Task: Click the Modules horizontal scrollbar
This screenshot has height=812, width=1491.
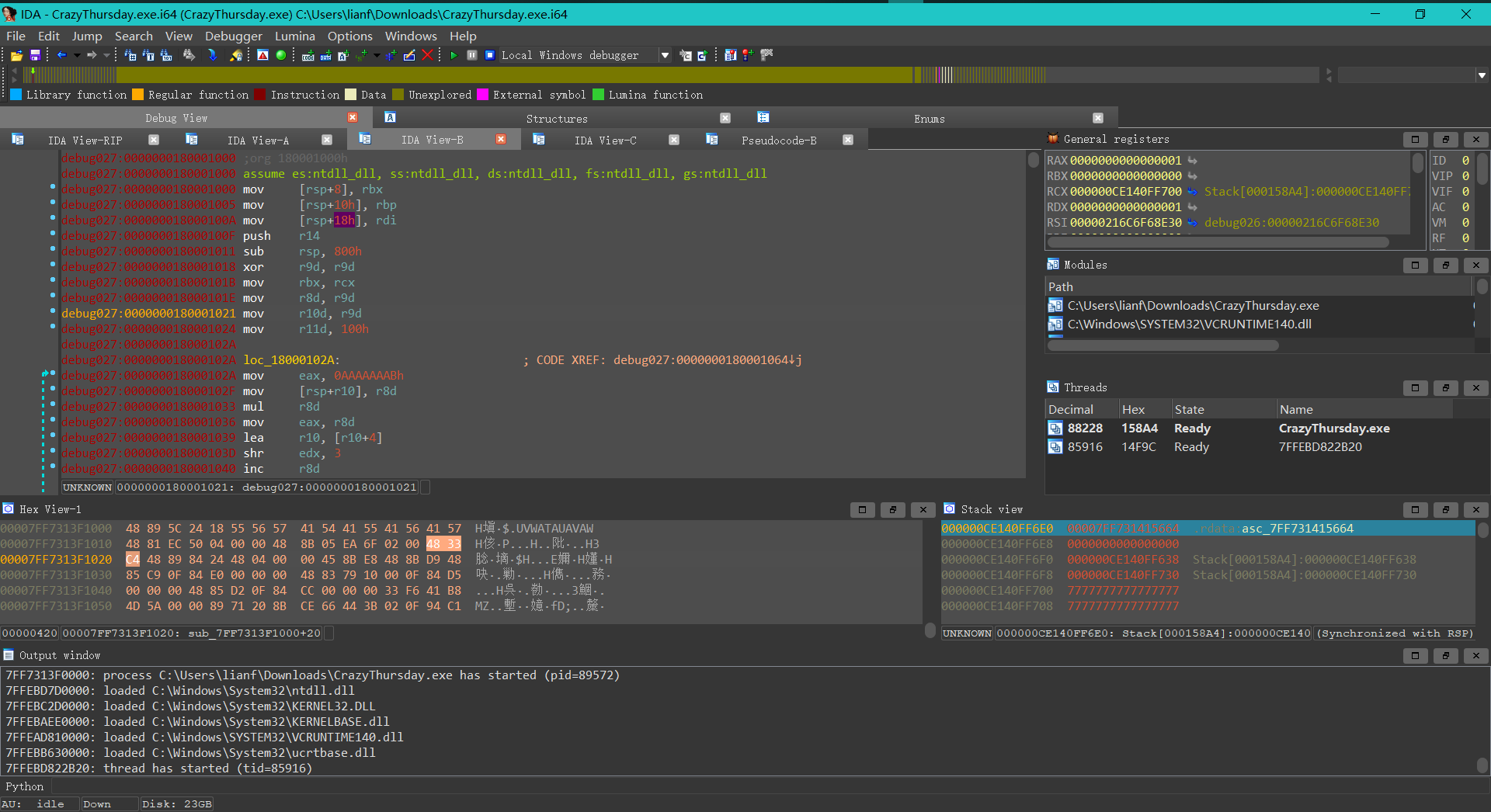Action: click(1163, 345)
